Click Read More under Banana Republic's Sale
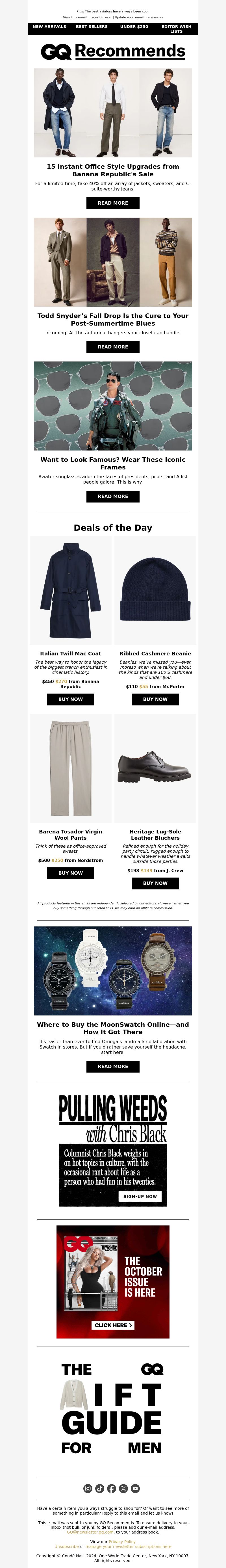 pyautogui.click(x=113, y=203)
